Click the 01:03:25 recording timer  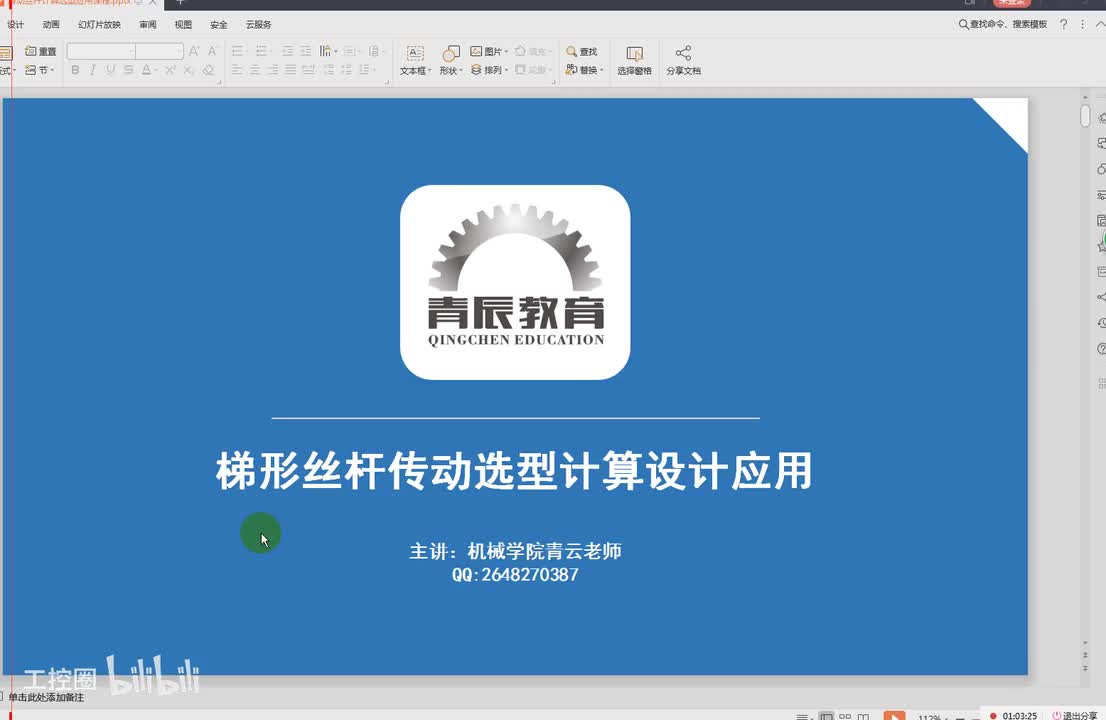point(1019,715)
